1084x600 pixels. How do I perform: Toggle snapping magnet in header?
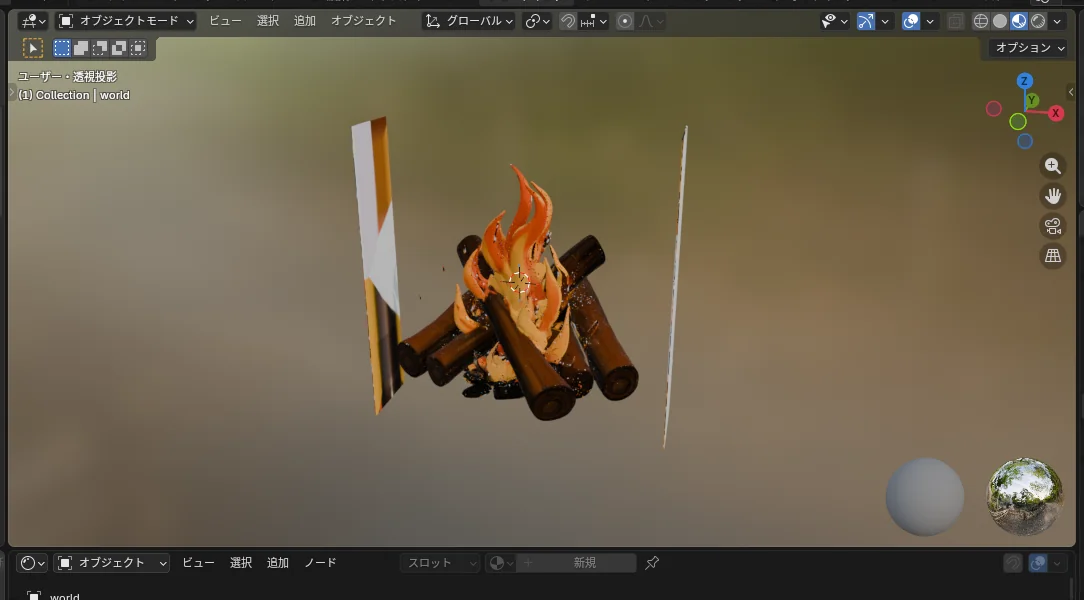568,21
